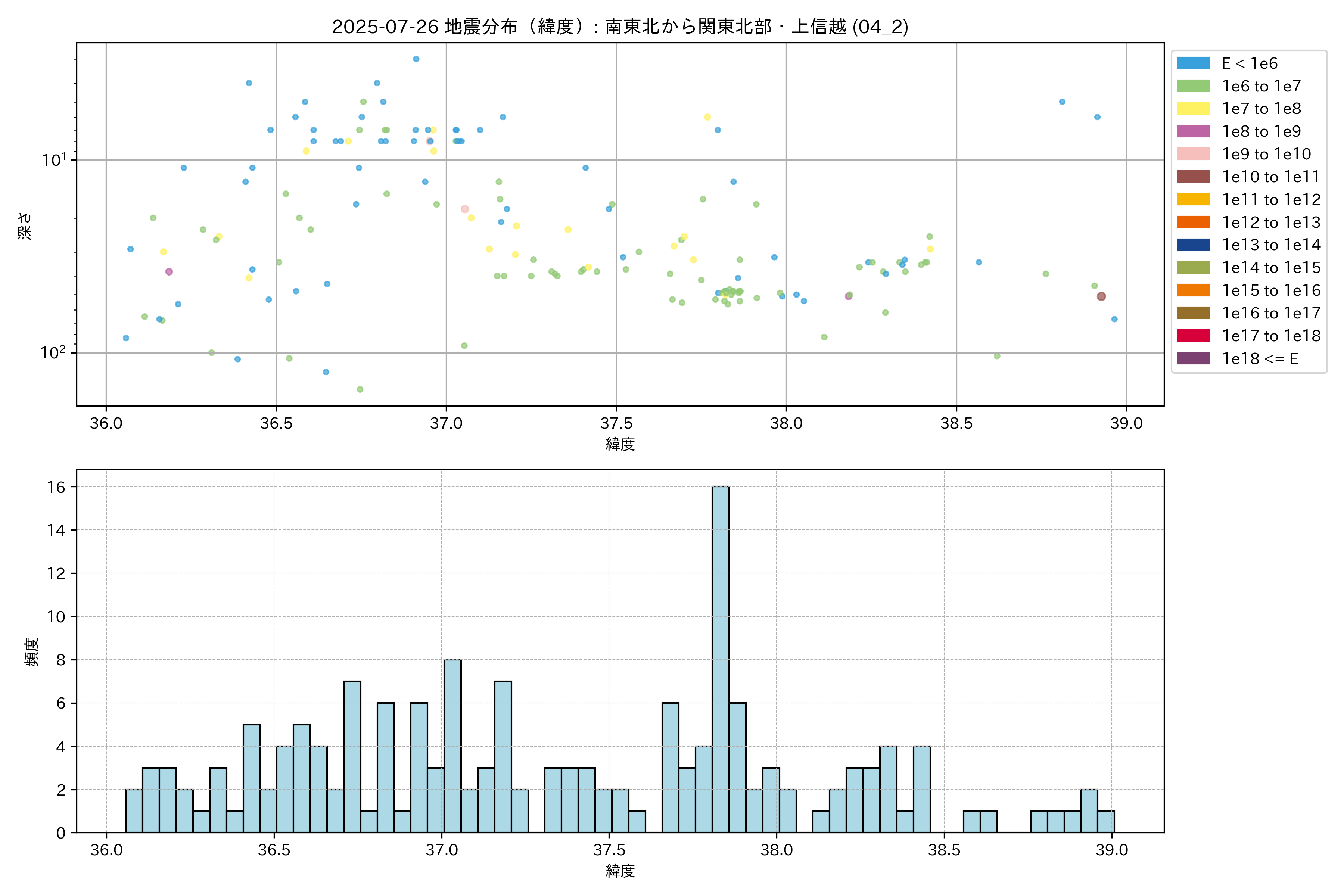This screenshot has height=896, width=1344.
Task: Click the purple 1e8 to 1e9 swatch
Action: point(1192,131)
